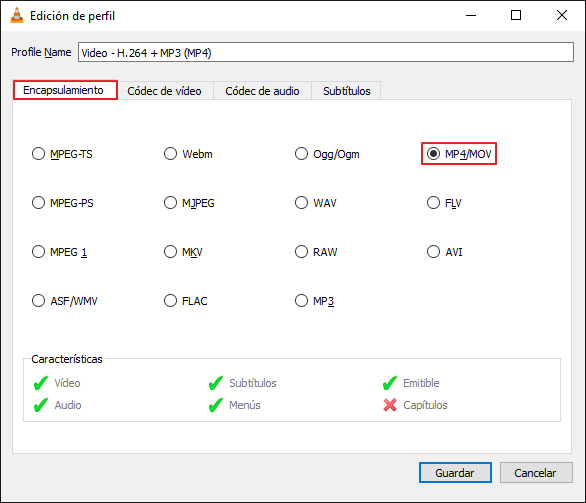586x503 pixels.
Task: Choose the Webm encapsulation option
Action: 188,154
